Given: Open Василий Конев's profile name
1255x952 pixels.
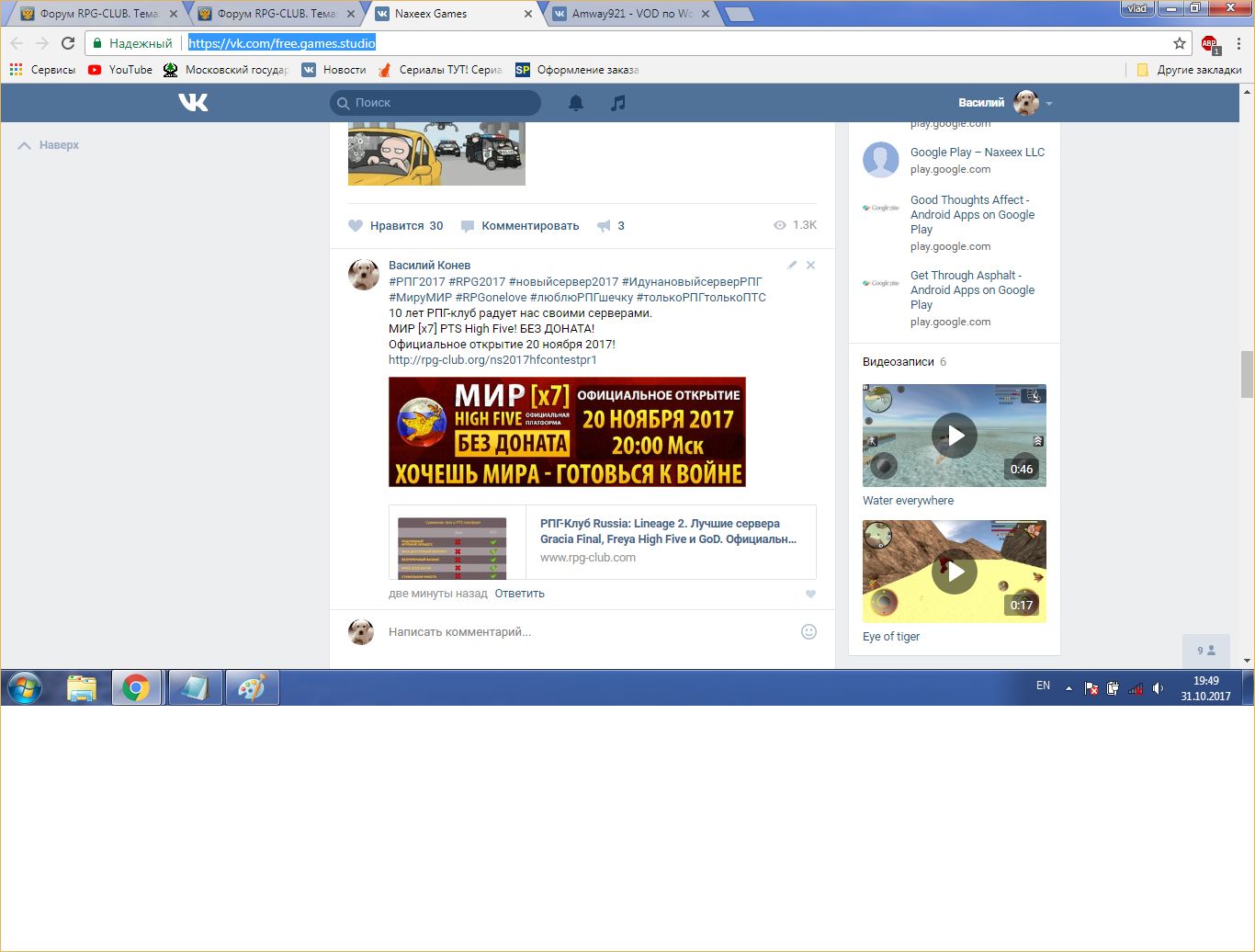Looking at the screenshot, I should point(429,266).
